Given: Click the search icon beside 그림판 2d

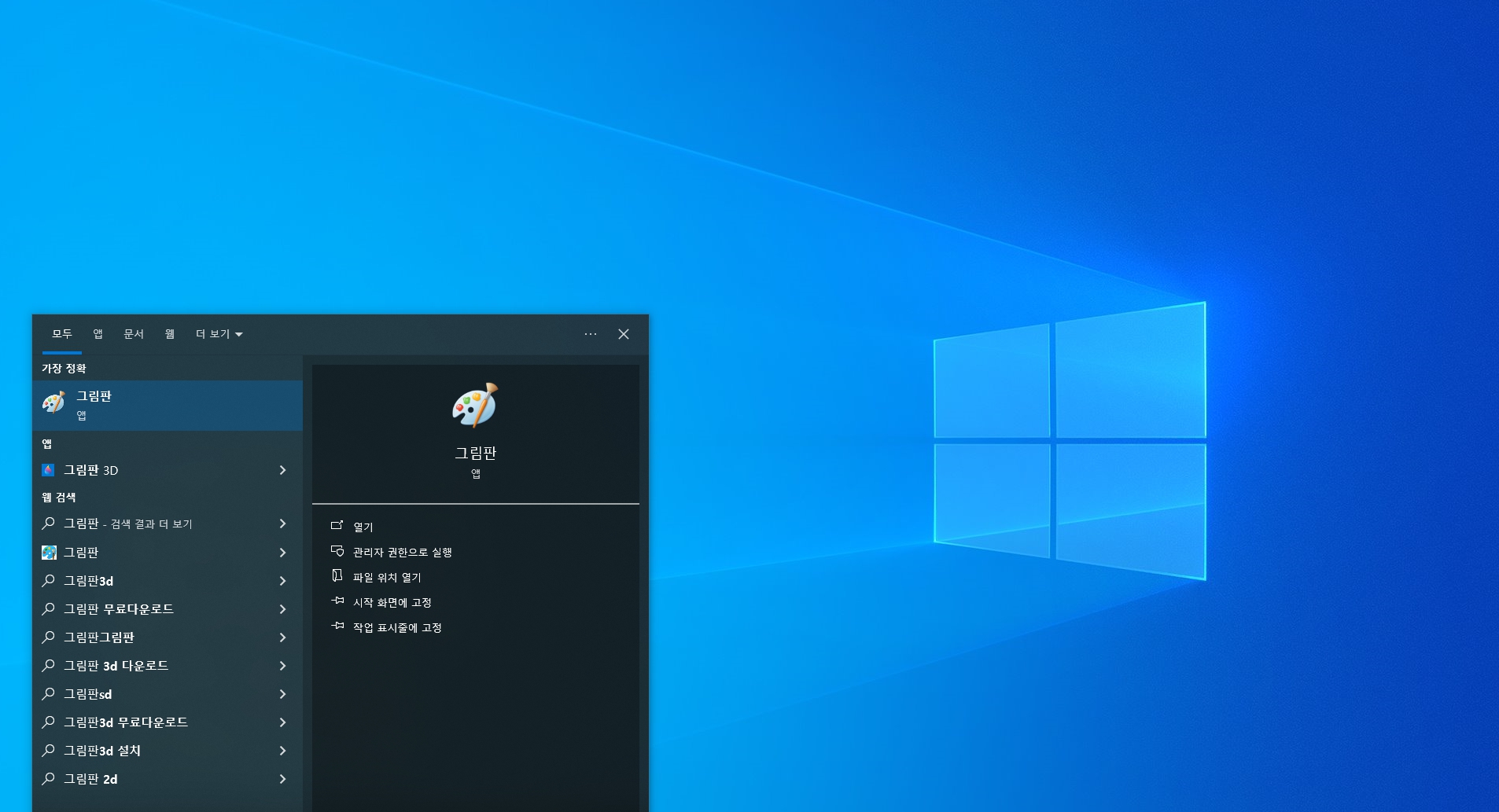Looking at the screenshot, I should coord(49,779).
